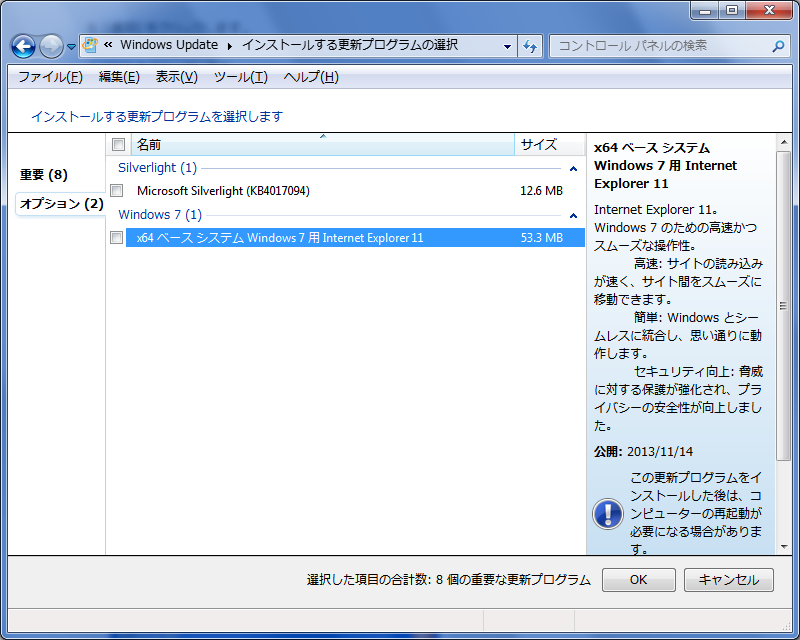Image resolution: width=800 pixels, height=640 pixels.
Task: Click the search magnifier icon
Action: coord(778,46)
